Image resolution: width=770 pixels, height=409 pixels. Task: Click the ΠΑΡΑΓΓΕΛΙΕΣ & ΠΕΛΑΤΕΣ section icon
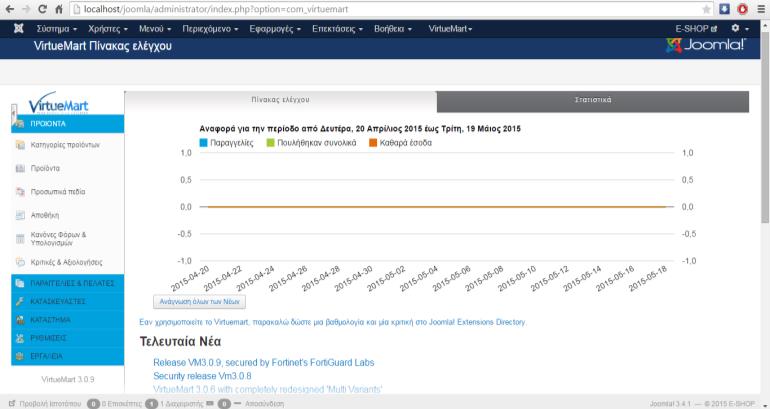[20, 283]
